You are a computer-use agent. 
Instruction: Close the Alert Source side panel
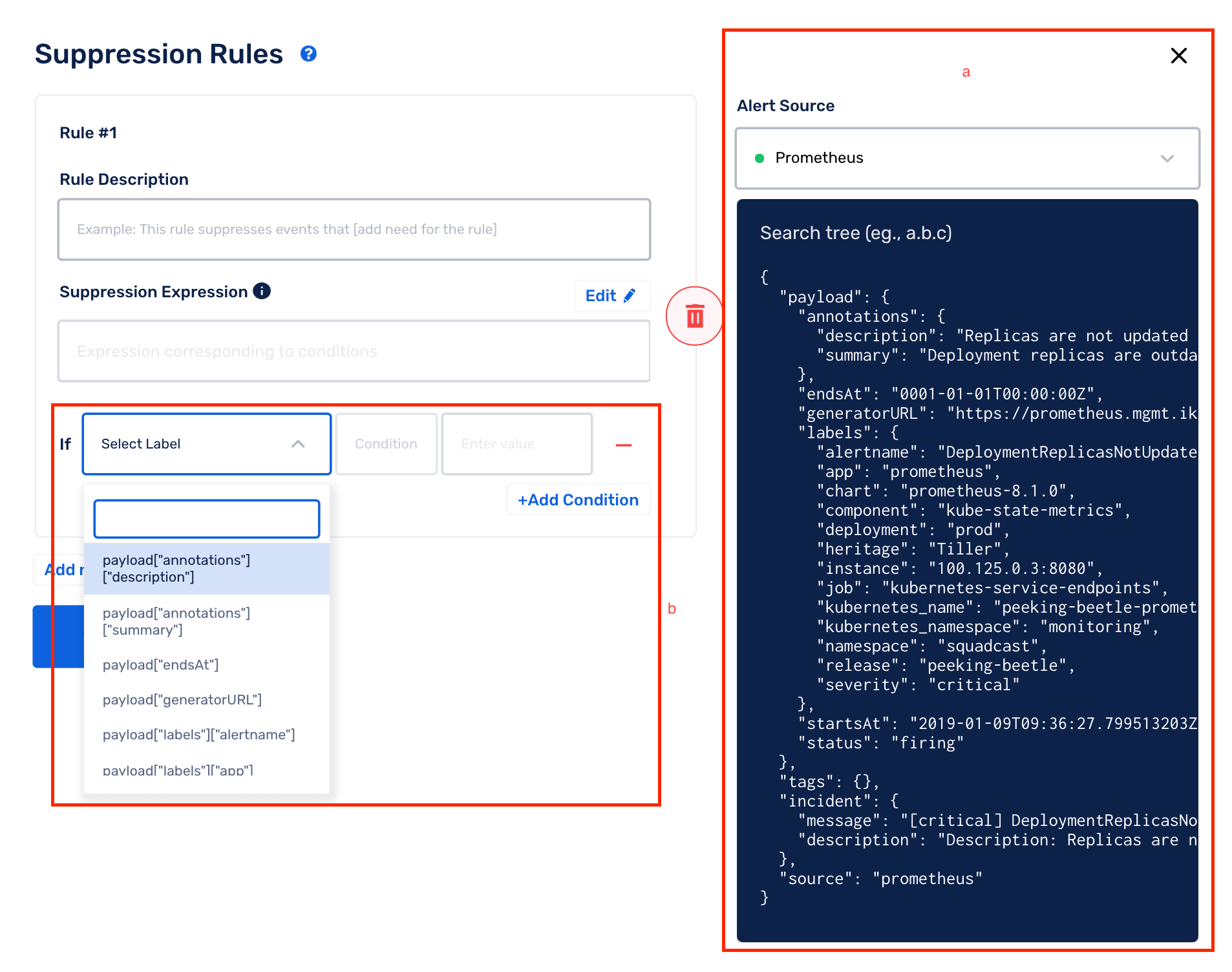[1178, 56]
